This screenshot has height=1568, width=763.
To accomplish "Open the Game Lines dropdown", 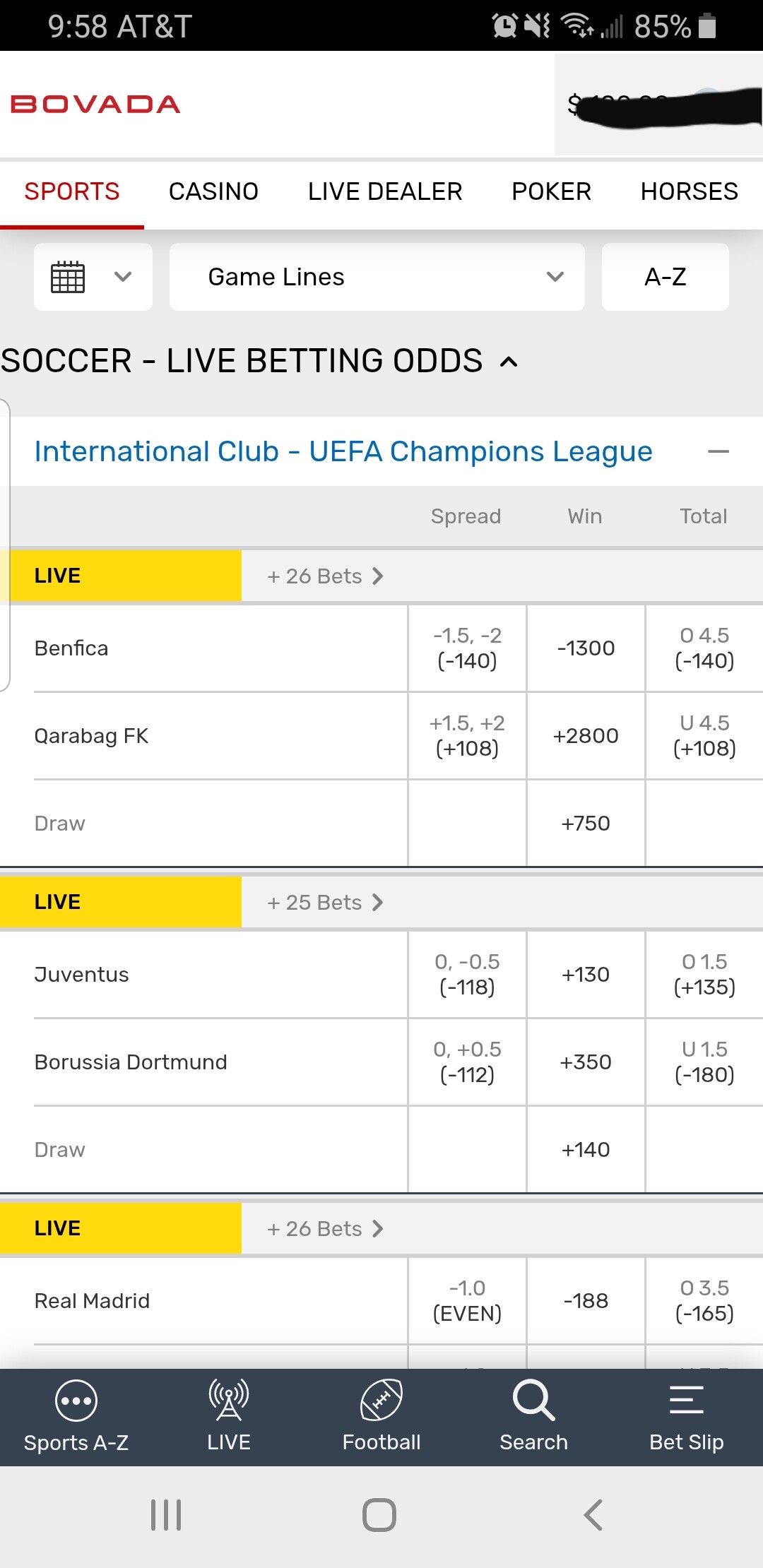I will pyautogui.click(x=377, y=277).
